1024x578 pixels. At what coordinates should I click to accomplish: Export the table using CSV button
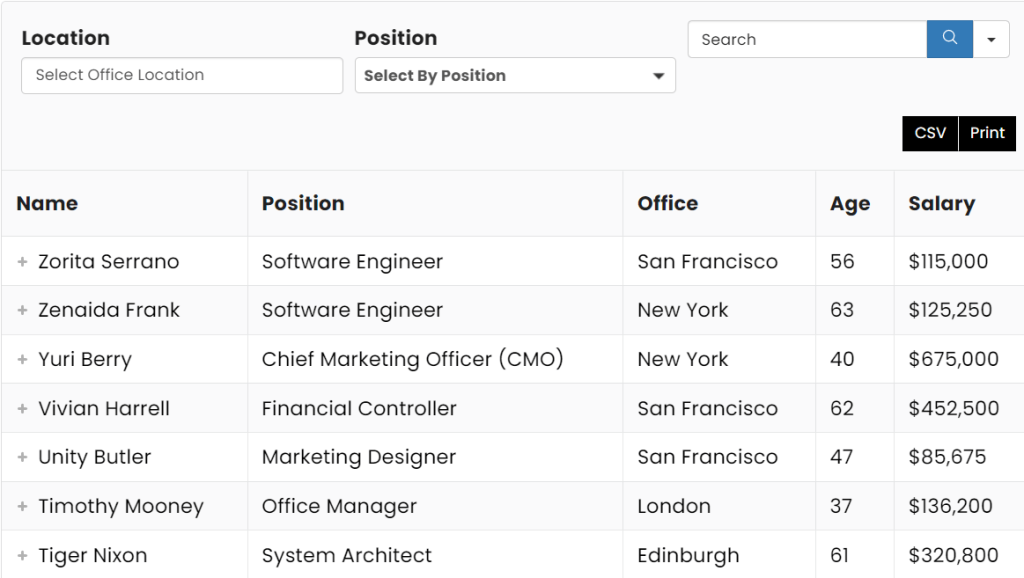(930, 133)
